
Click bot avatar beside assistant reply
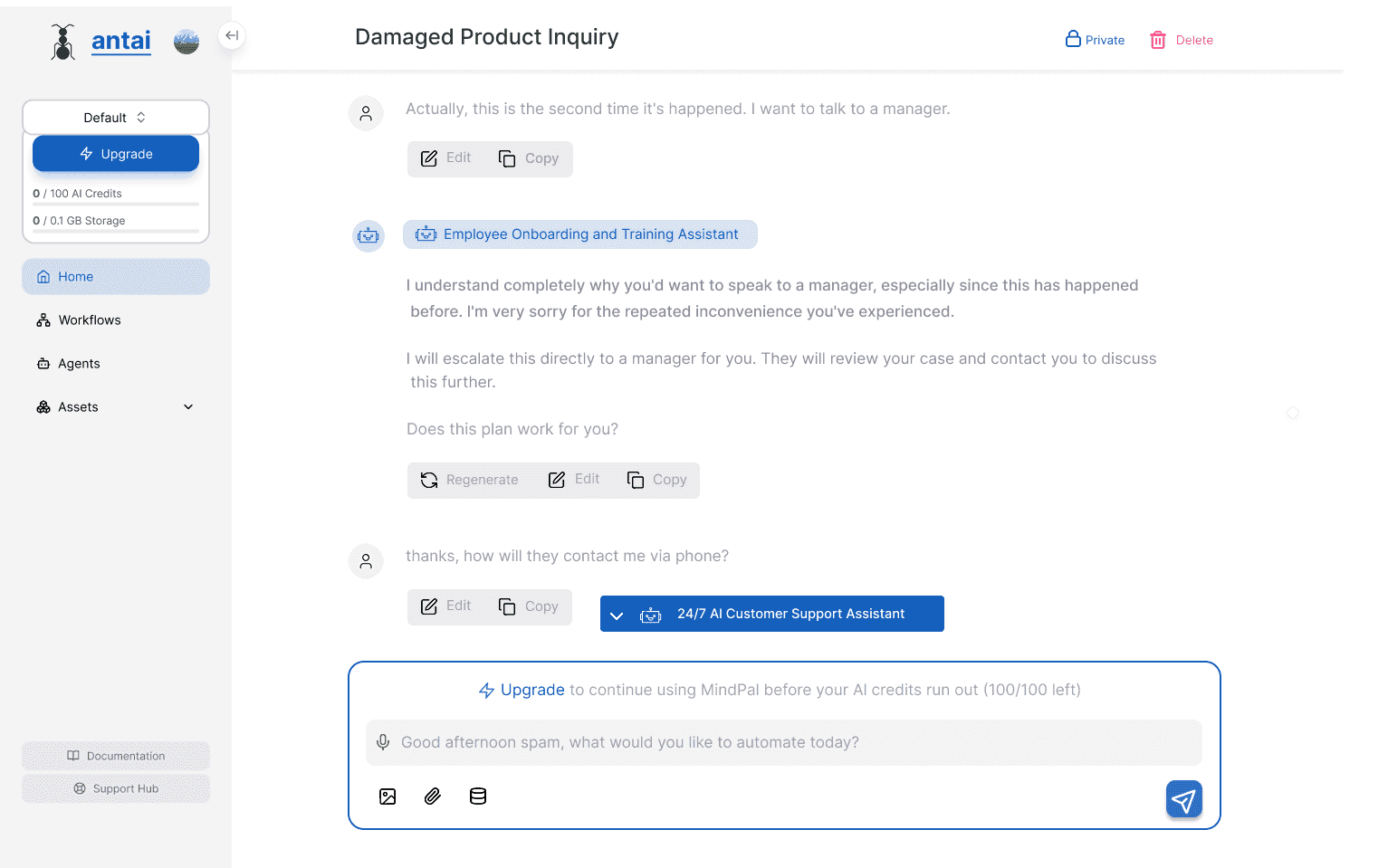tap(369, 235)
